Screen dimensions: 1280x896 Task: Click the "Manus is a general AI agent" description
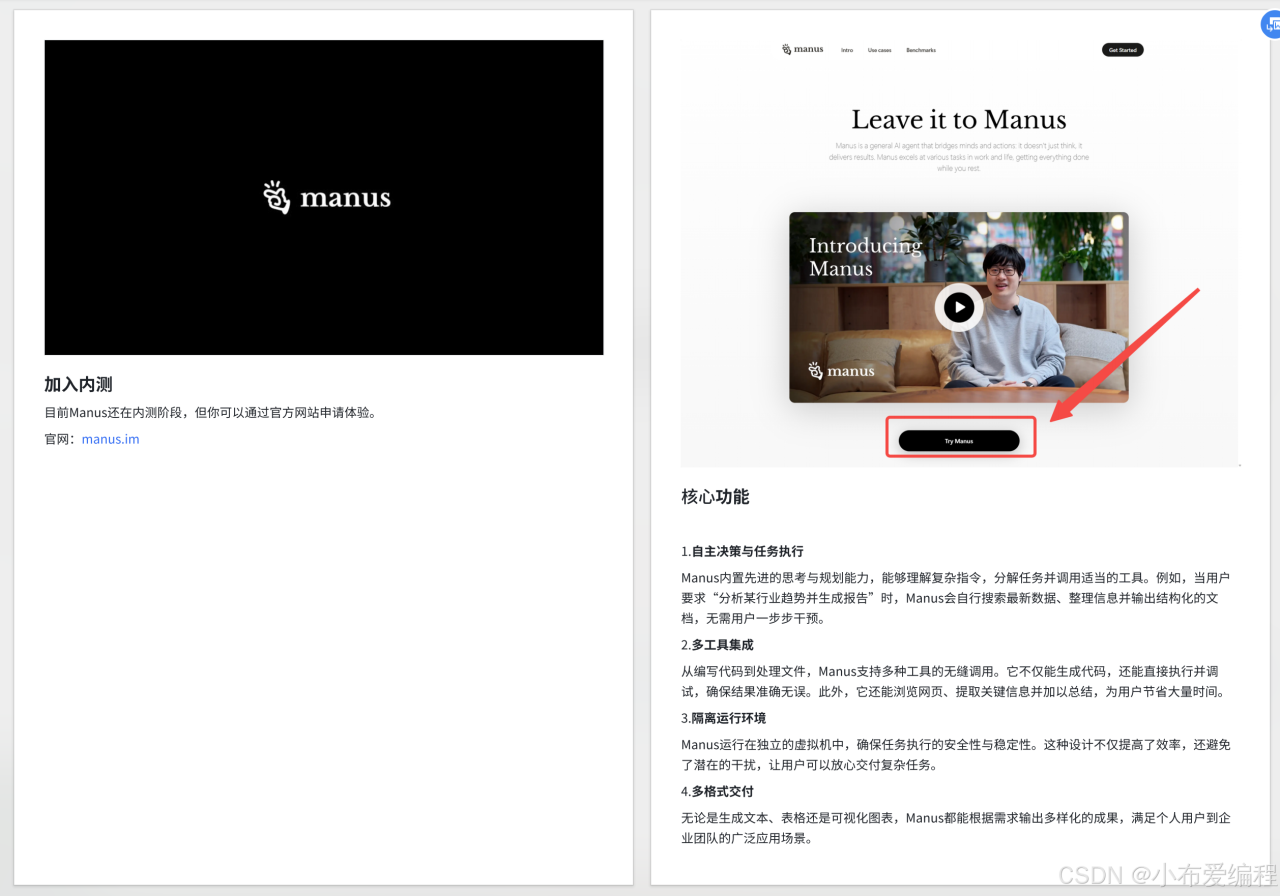[959, 157]
